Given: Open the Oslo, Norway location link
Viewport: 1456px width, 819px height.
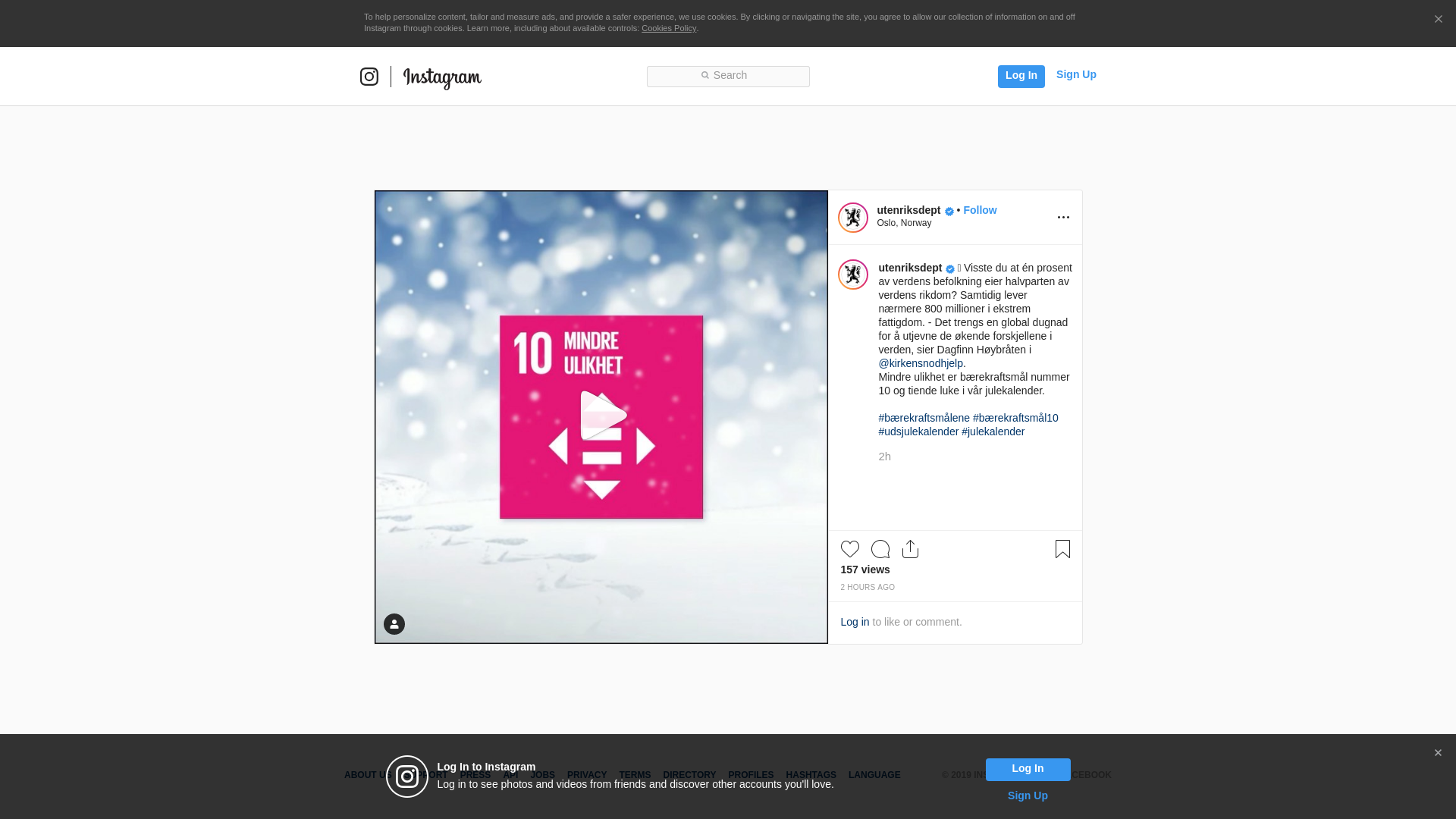Looking at the screenshot, I should pos(904,223).
